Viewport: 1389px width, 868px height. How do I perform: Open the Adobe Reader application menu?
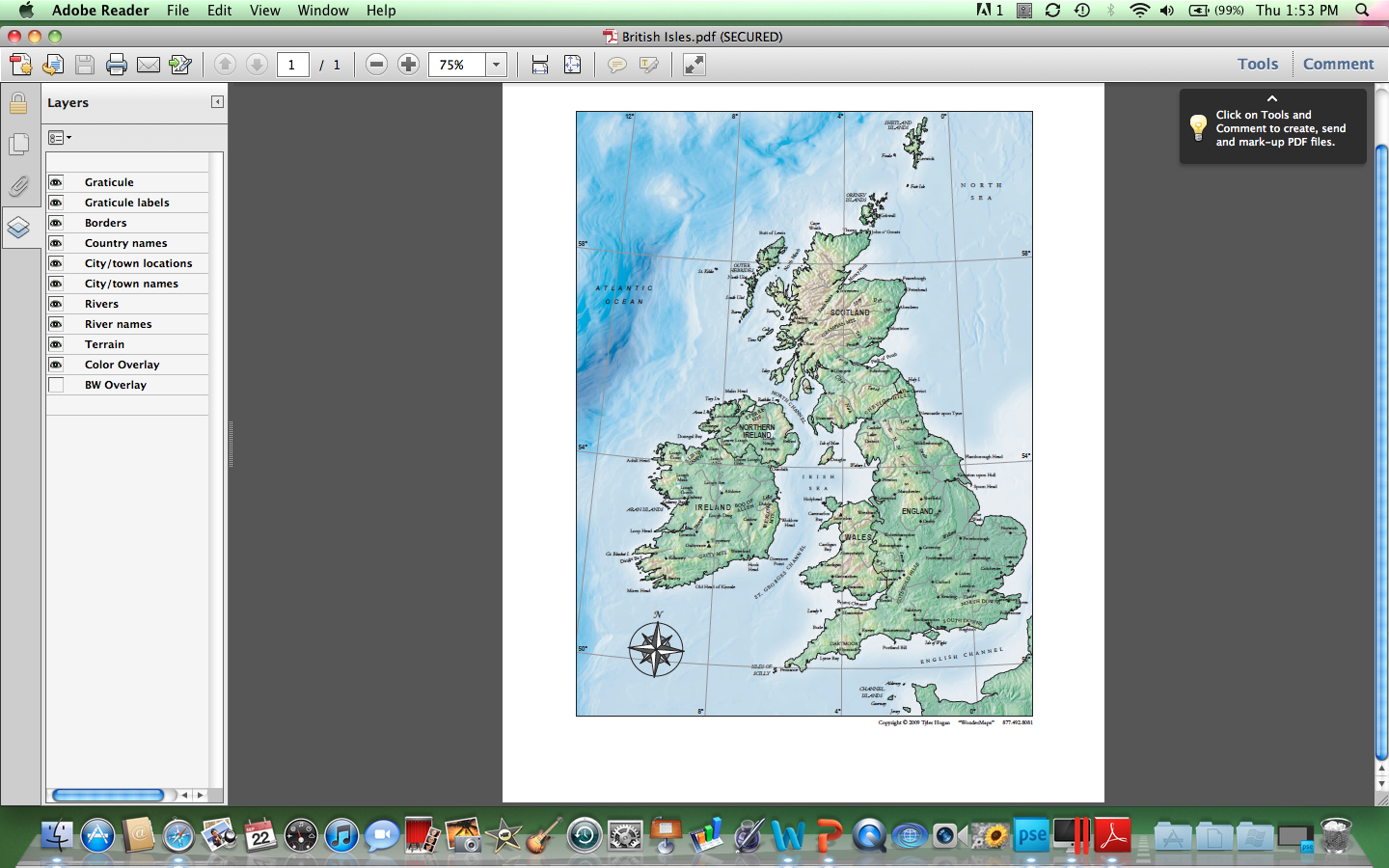[x=100, y=11]
